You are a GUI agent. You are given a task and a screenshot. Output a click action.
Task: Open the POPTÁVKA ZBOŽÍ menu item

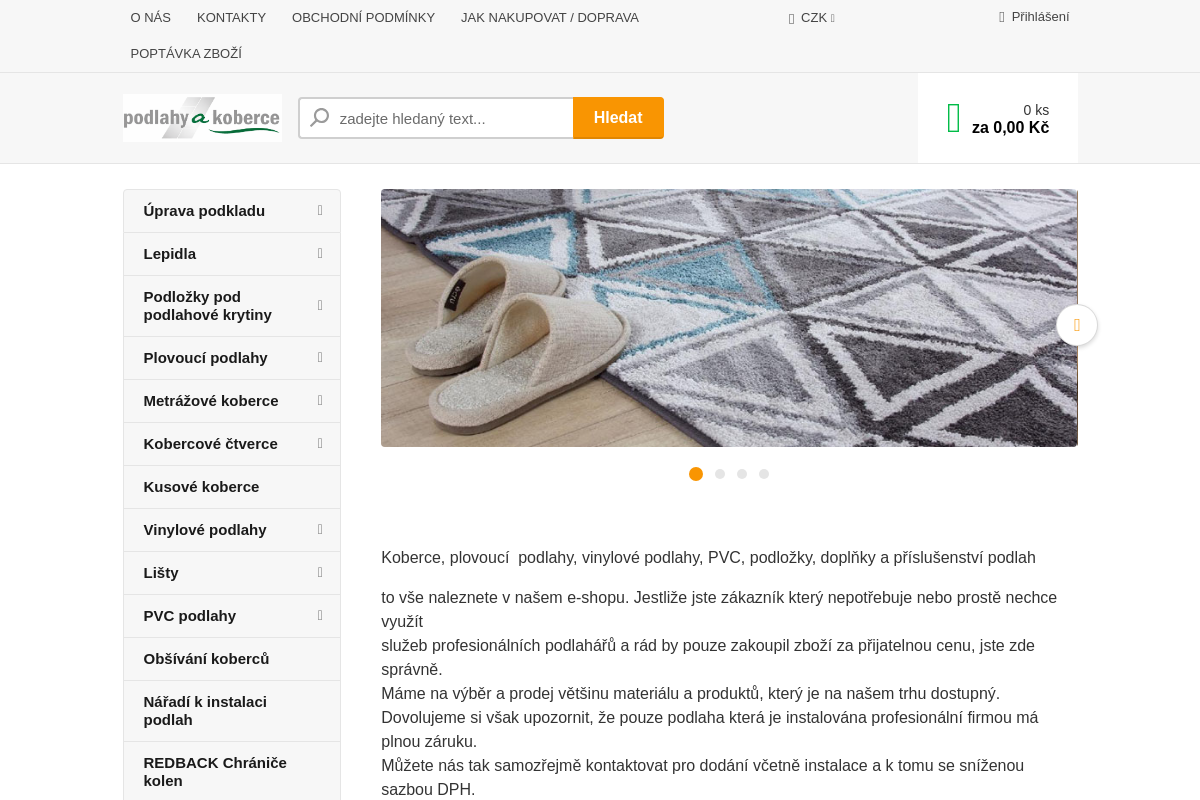point(186,54)
